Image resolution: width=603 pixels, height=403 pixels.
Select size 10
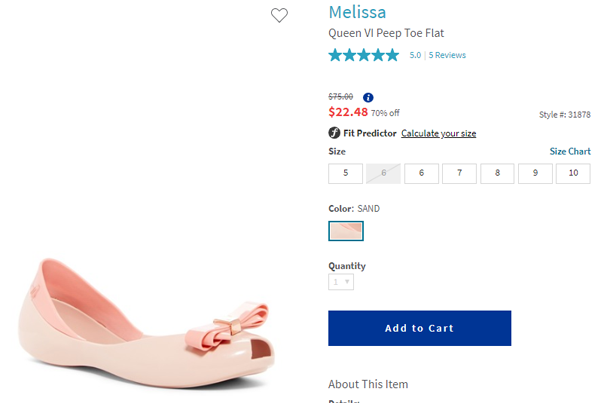coord(573,173)
